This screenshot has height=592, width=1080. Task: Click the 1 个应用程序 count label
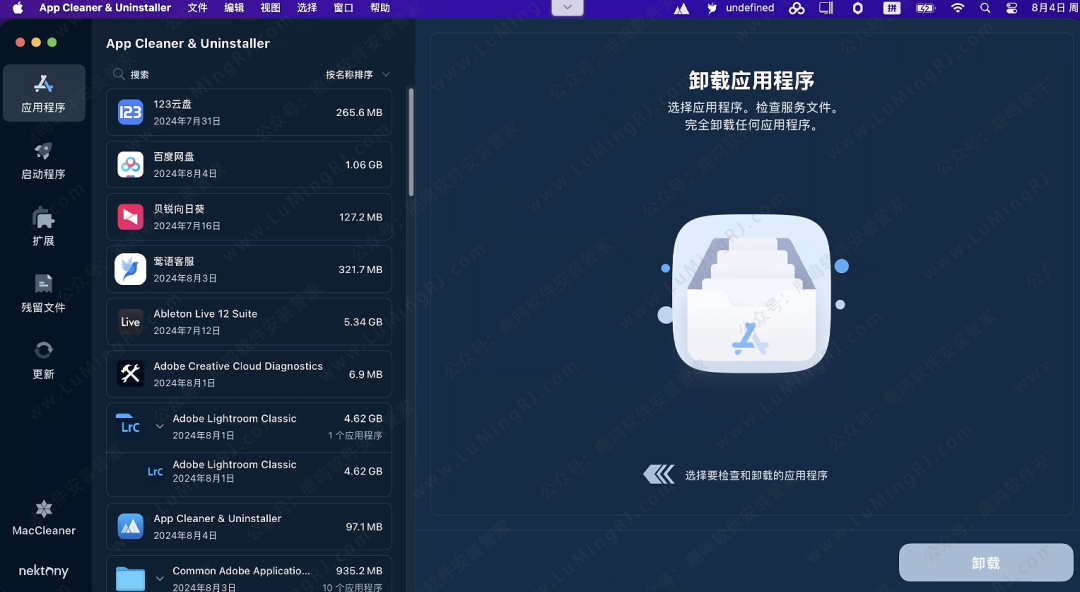tap(355, 436)
